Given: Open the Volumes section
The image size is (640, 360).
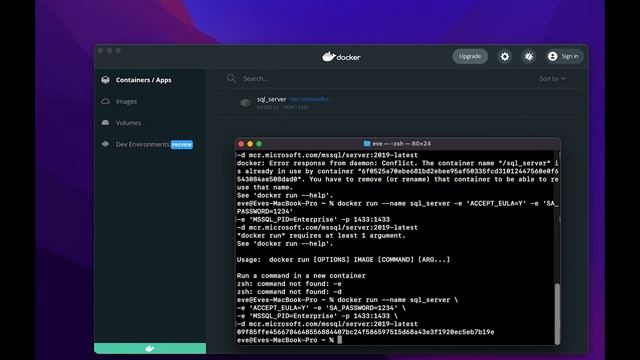Looking at the screenshot, I should click(129, 123).
